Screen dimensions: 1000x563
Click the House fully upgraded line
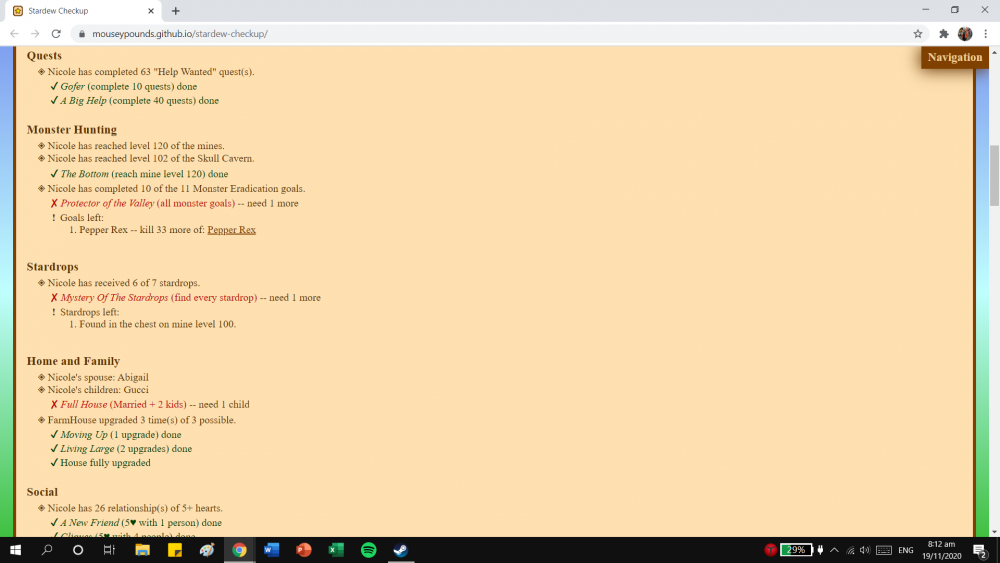click(101, 463)
